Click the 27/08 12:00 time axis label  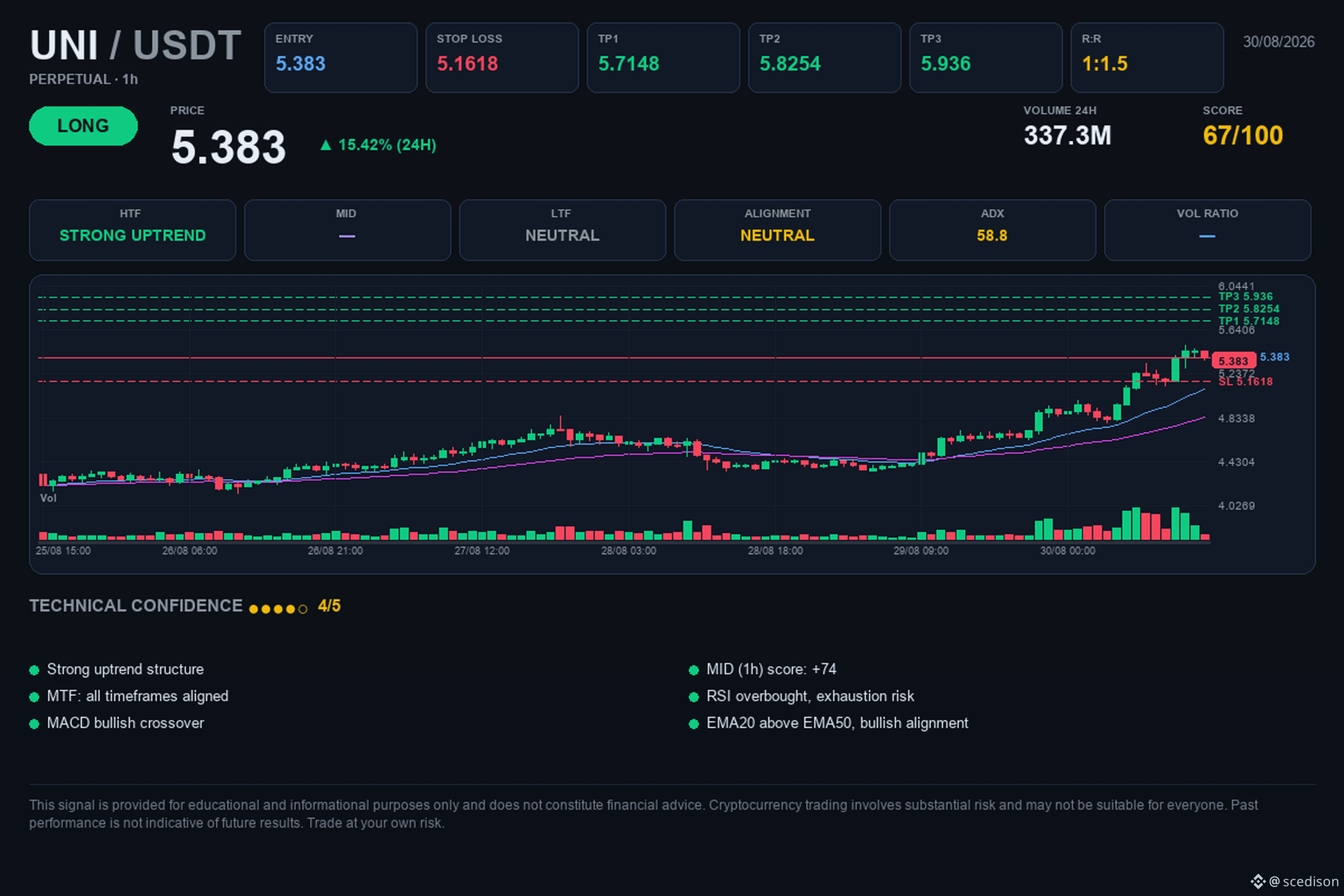tap(482, 551)
